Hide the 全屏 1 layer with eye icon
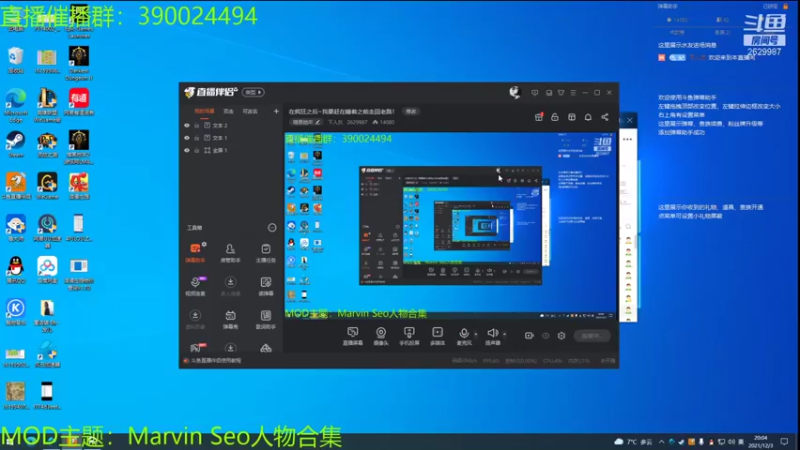The width and height of the screenshot is (800, 450). pos(187,151)
